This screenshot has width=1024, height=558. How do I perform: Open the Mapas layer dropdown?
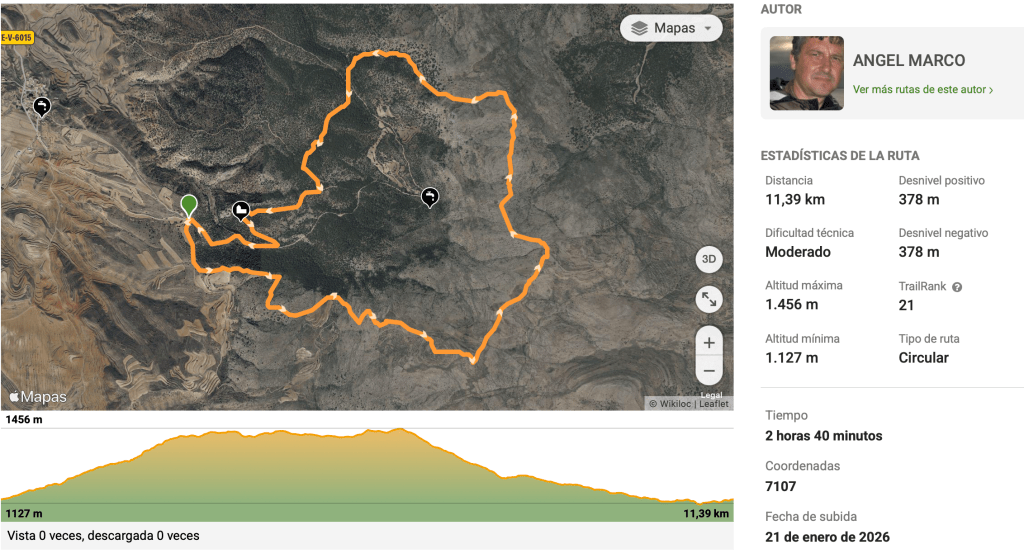pyautogui.click(x=671, y=28)
